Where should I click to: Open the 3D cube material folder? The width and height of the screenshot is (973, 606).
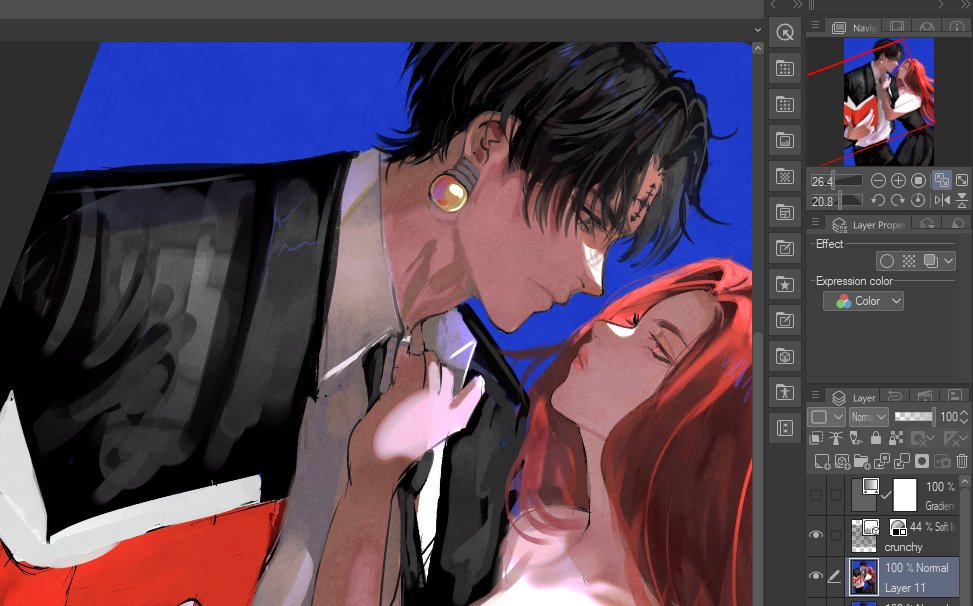(x=785, y=356)
